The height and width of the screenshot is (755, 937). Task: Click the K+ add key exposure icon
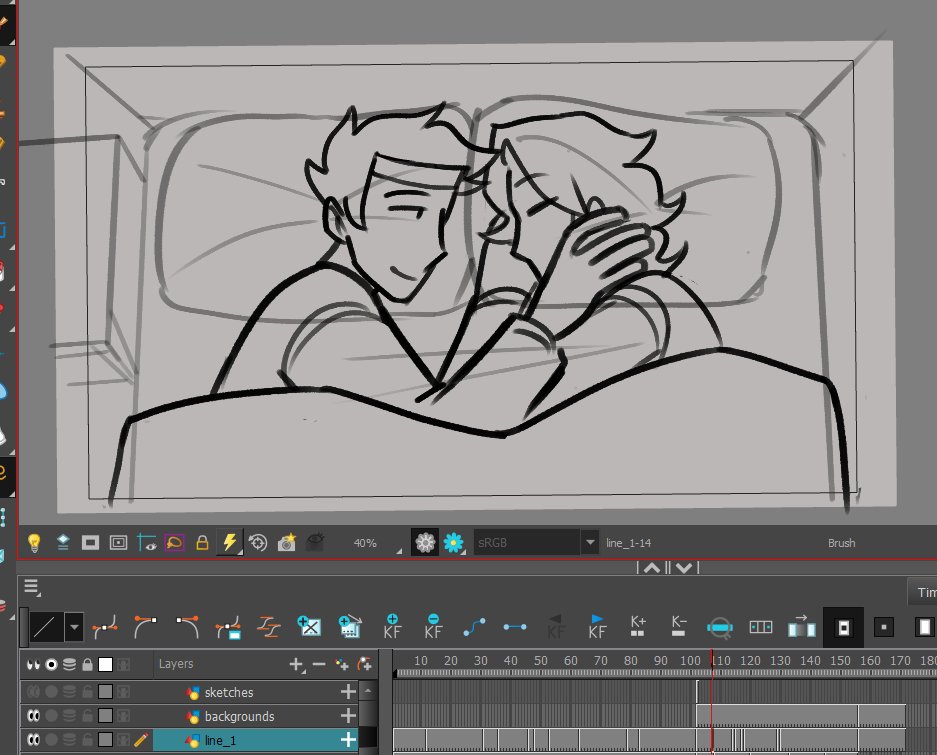[x=638, y=626]
